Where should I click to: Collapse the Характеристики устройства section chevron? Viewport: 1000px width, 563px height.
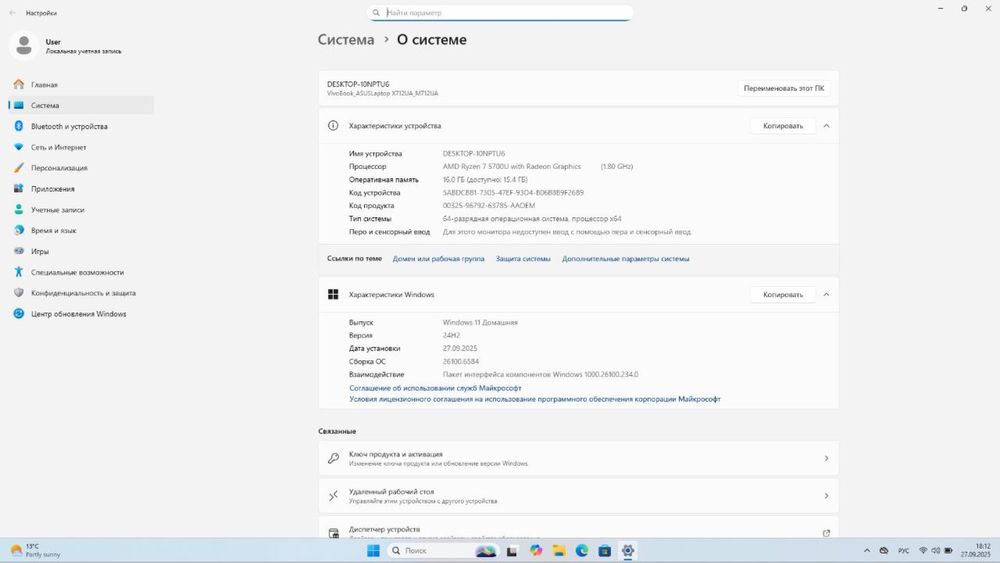[826, 126]
